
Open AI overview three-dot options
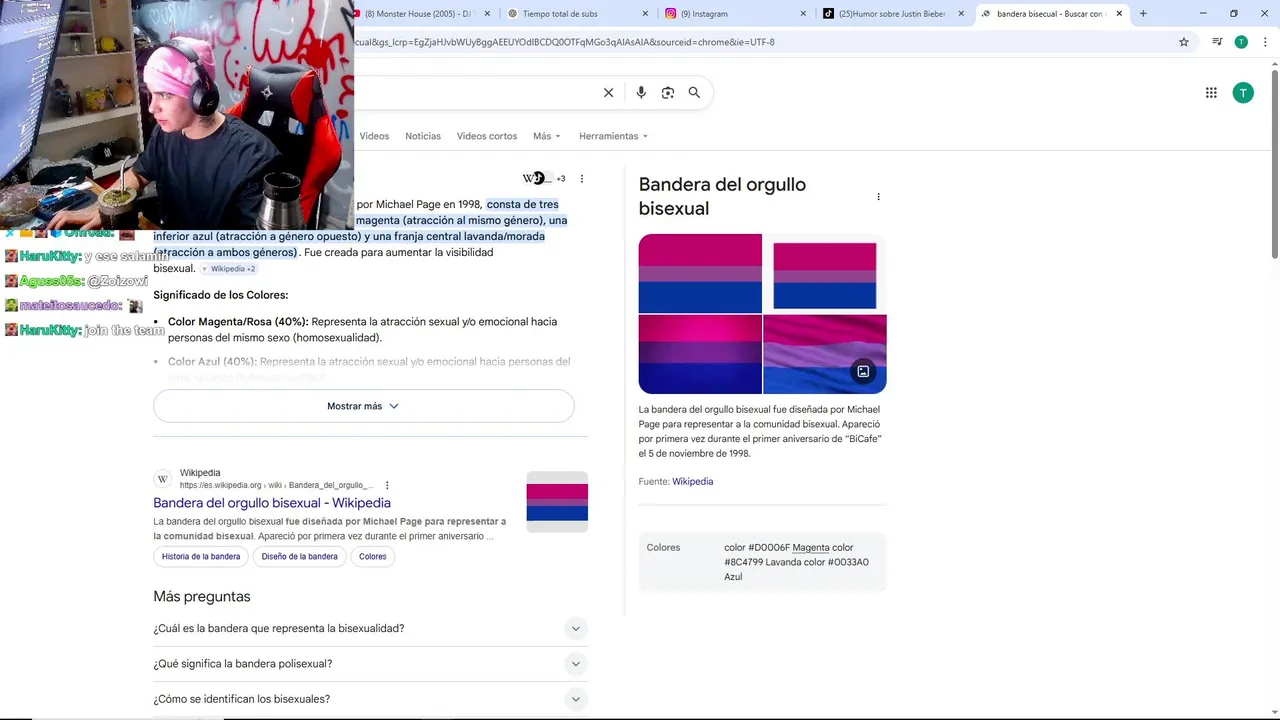click(582, 179)
